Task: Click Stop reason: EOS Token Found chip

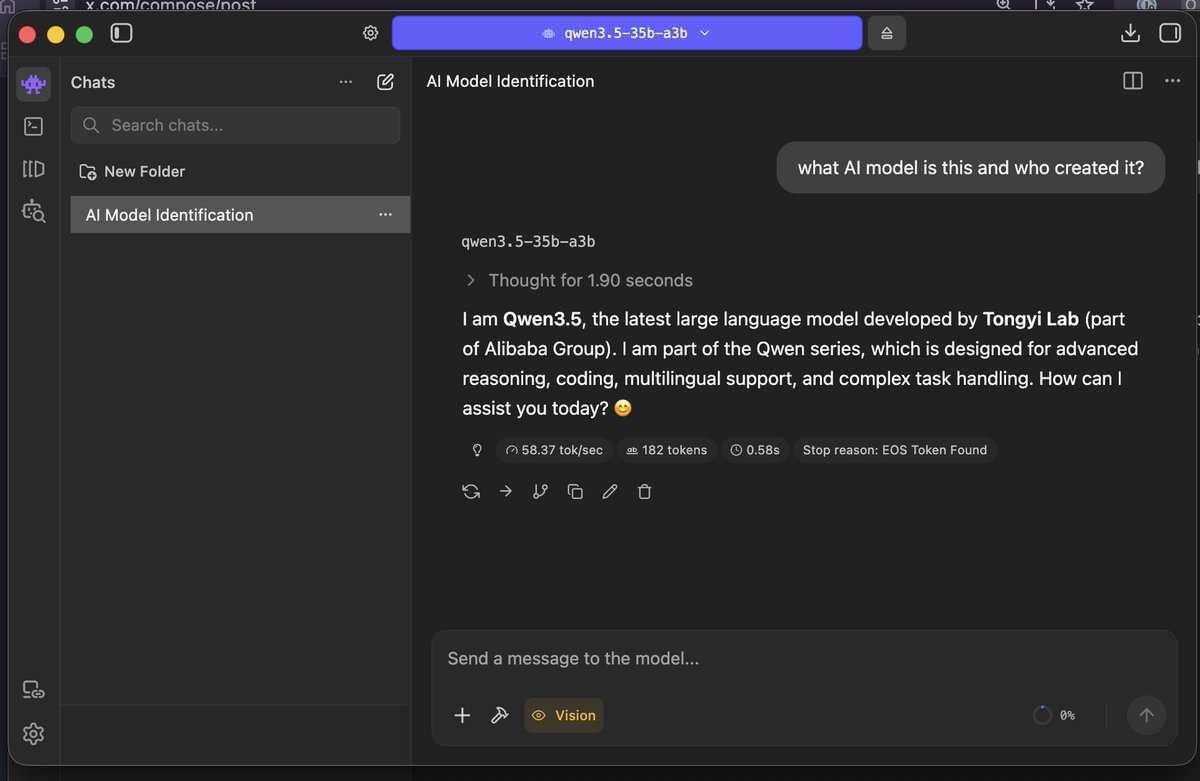Action: point(895,450)
